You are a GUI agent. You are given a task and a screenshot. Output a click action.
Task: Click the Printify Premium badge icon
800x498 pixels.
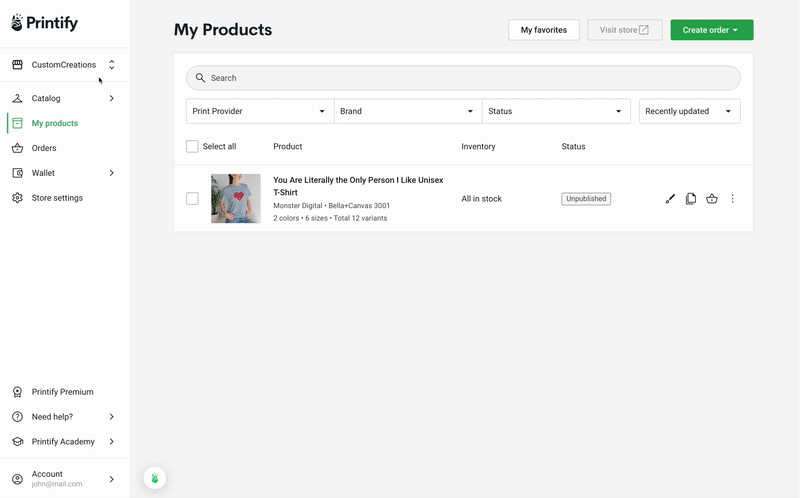pyautogui.click(x=17, y=392)
